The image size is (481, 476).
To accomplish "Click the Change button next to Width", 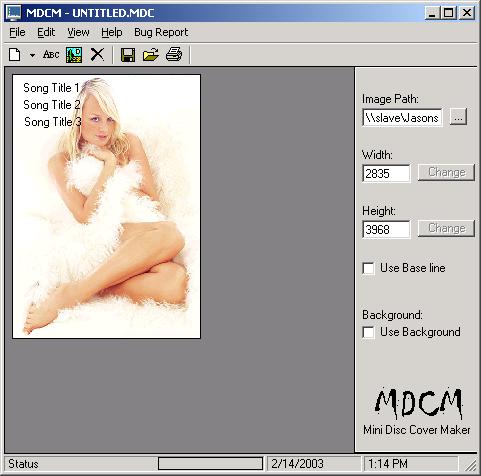I will tap(446, 173).
